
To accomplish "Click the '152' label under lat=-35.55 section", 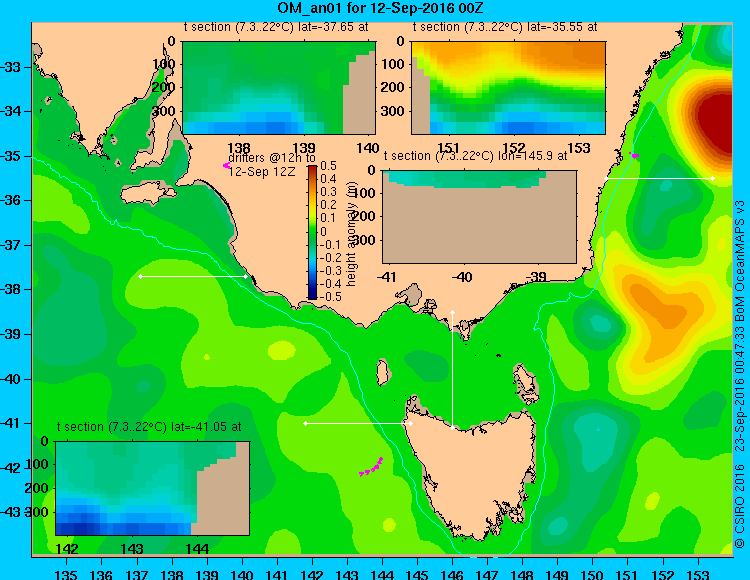I will (514, 148).
